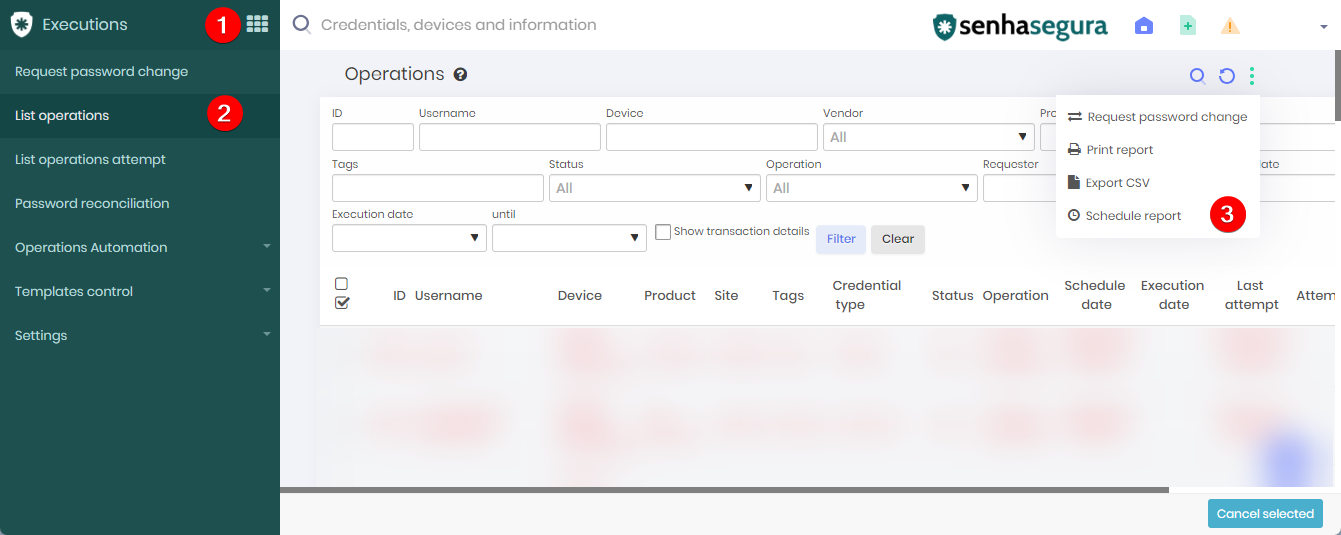Open the Vendor dropdown
Image resolution: width=1341 pixels, height=535 pixels.
coord(929,137)
